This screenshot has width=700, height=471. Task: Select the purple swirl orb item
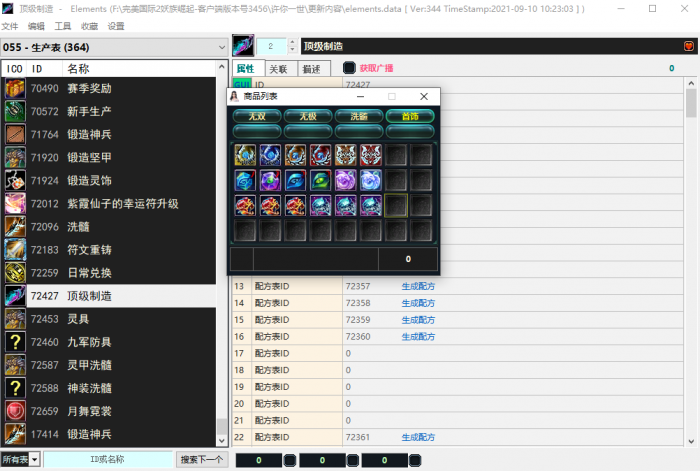coord(346,180)
